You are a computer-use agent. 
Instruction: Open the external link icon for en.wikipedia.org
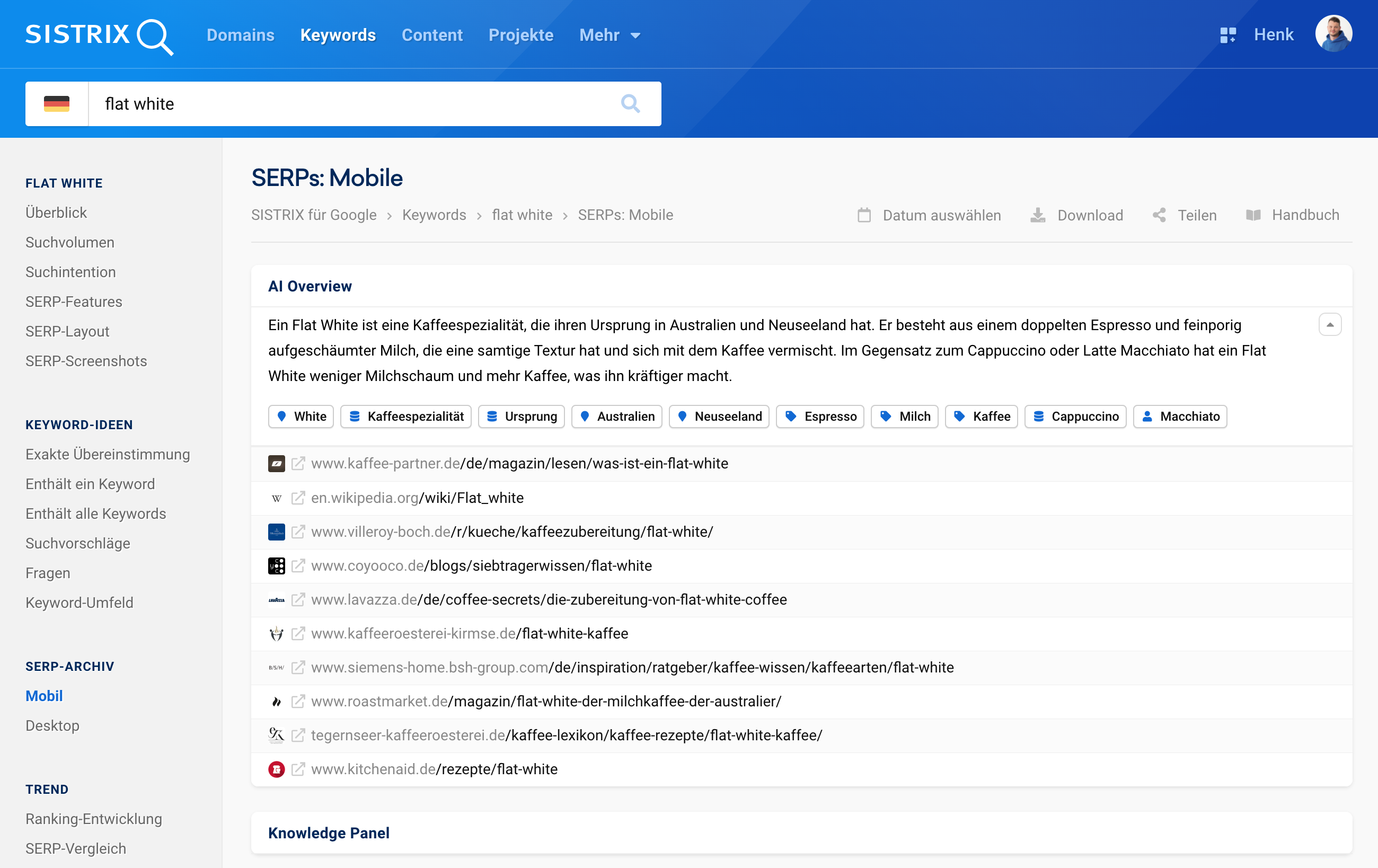(x=298, y=498)
